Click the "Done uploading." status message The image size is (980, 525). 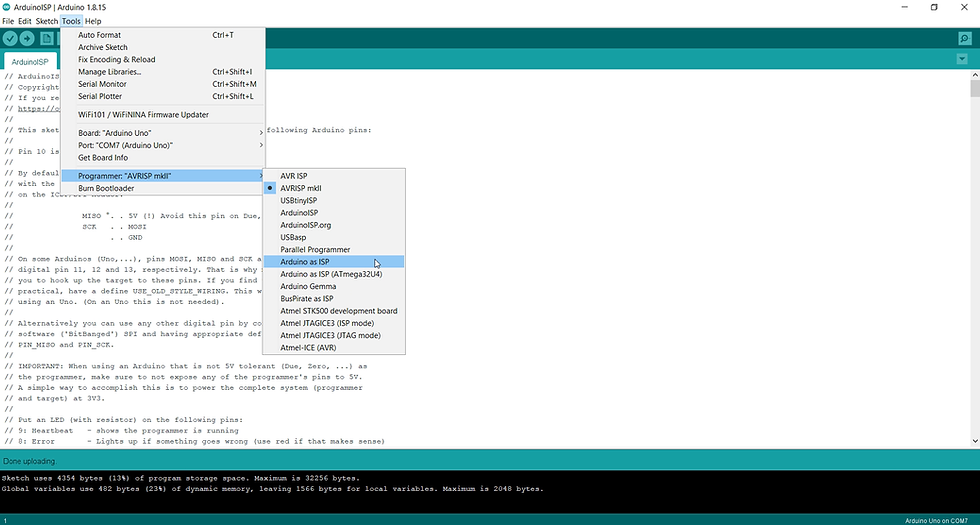(x=30, y=461)
